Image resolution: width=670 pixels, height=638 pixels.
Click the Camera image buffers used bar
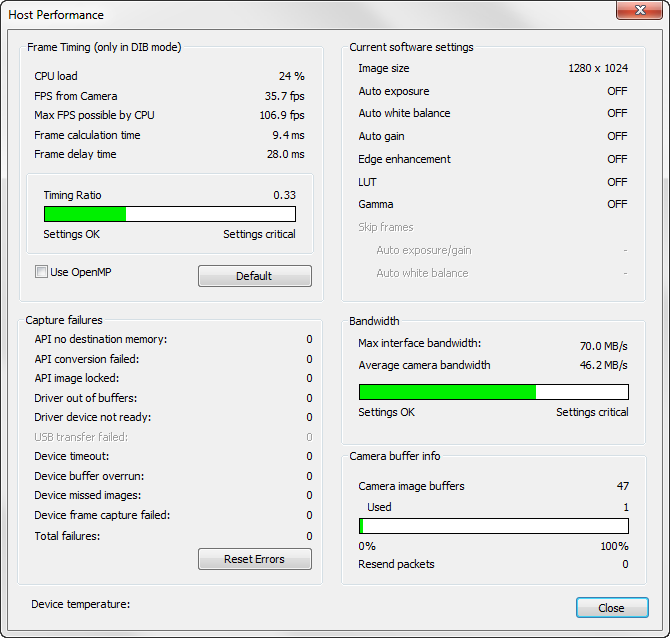point(494,526)
